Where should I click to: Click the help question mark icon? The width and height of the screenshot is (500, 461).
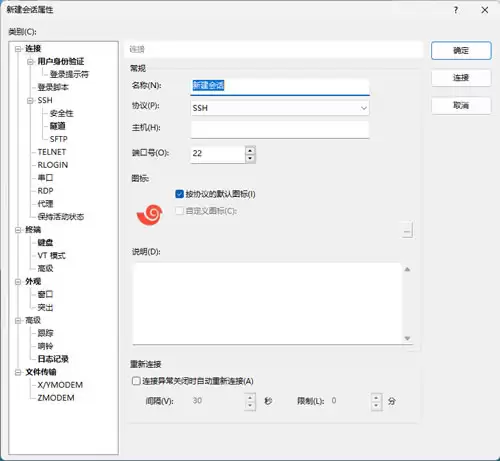[x=456, y=10]
